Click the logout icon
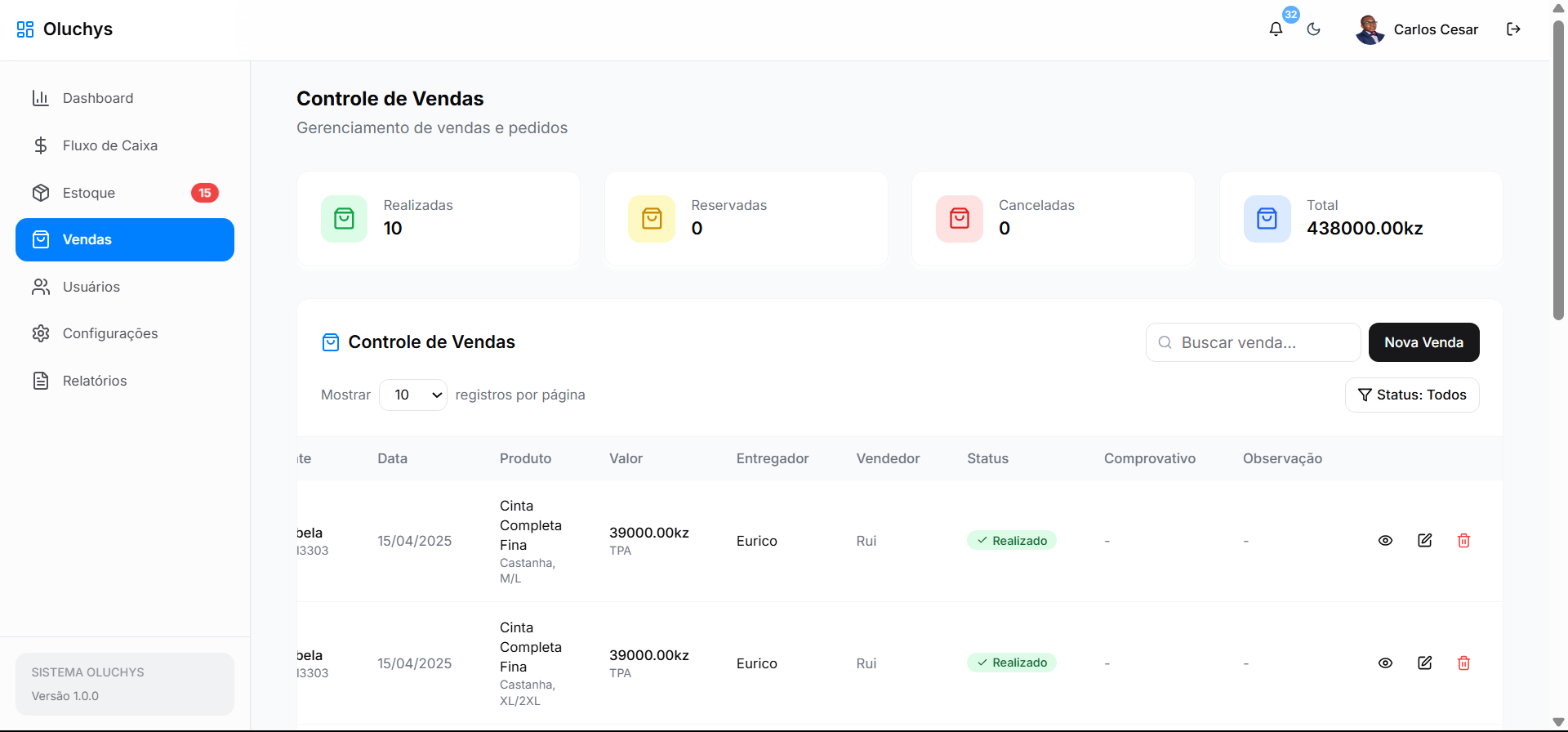1568x732 pixels. pyautogui.click(x=1513, y=29)
